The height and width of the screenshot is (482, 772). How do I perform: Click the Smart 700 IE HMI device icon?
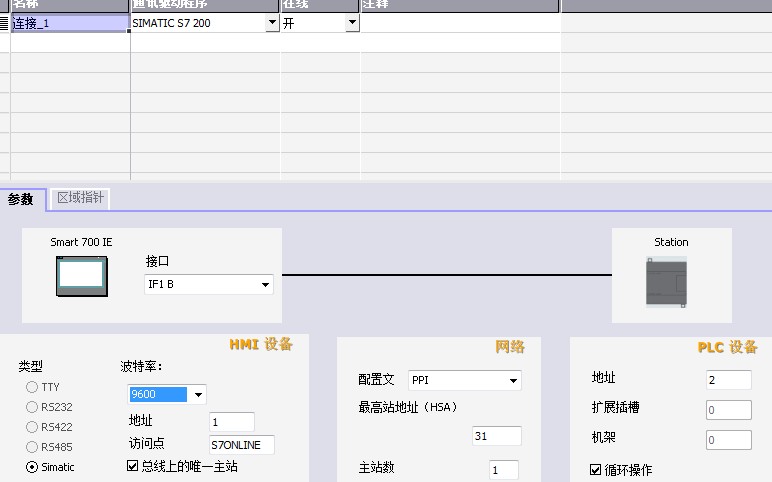(81, 276)
